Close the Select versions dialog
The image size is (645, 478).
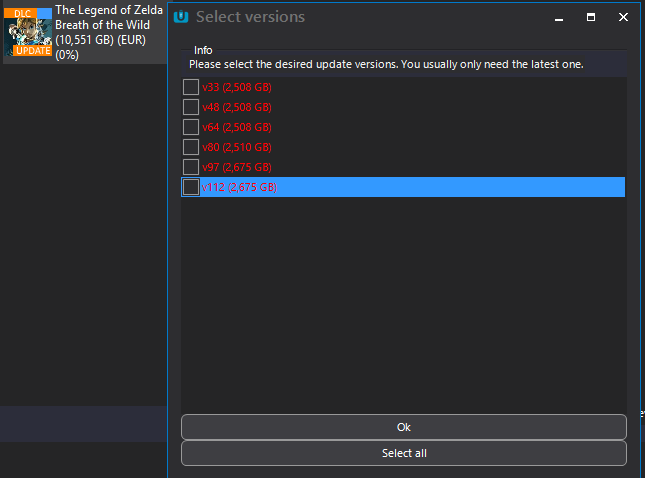pos(623,17)
